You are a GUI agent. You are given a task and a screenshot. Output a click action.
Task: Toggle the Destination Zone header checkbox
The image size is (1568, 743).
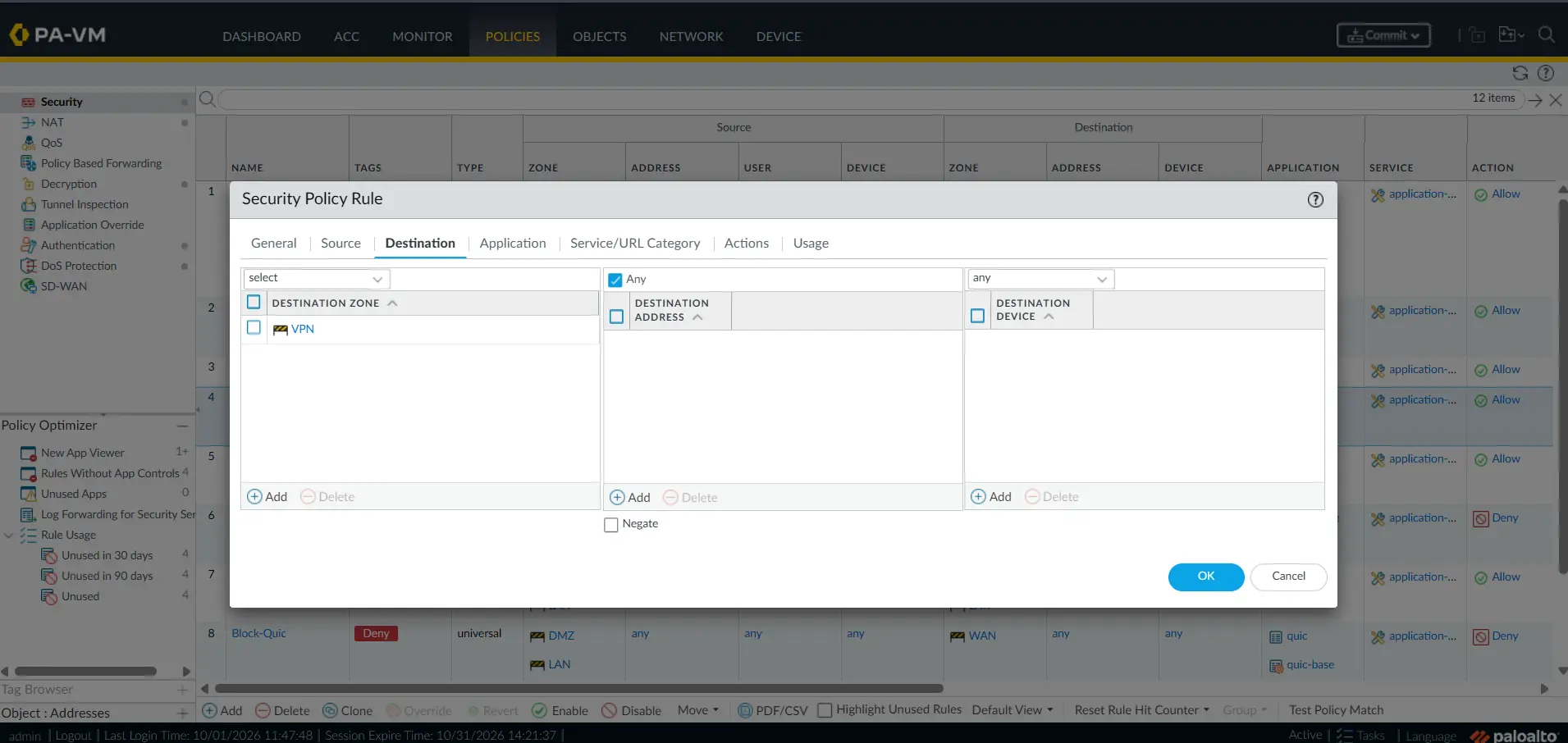coord(254,303)
